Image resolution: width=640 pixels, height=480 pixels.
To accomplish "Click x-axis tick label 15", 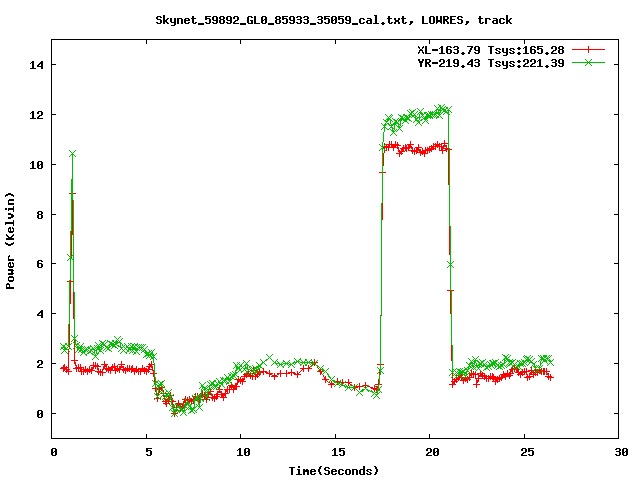I will pos(338,452).
